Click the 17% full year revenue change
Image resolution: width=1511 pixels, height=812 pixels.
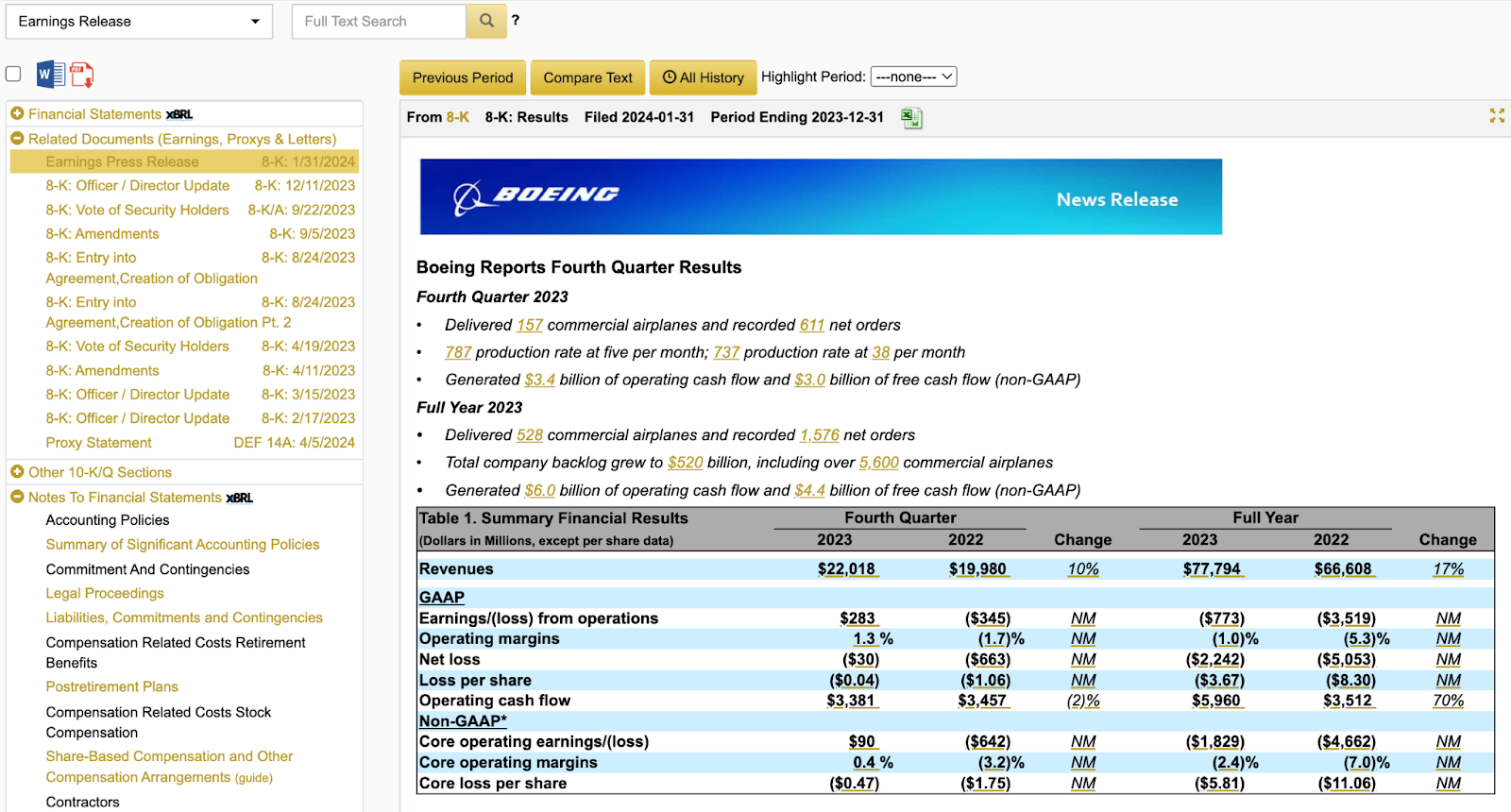1449,568
